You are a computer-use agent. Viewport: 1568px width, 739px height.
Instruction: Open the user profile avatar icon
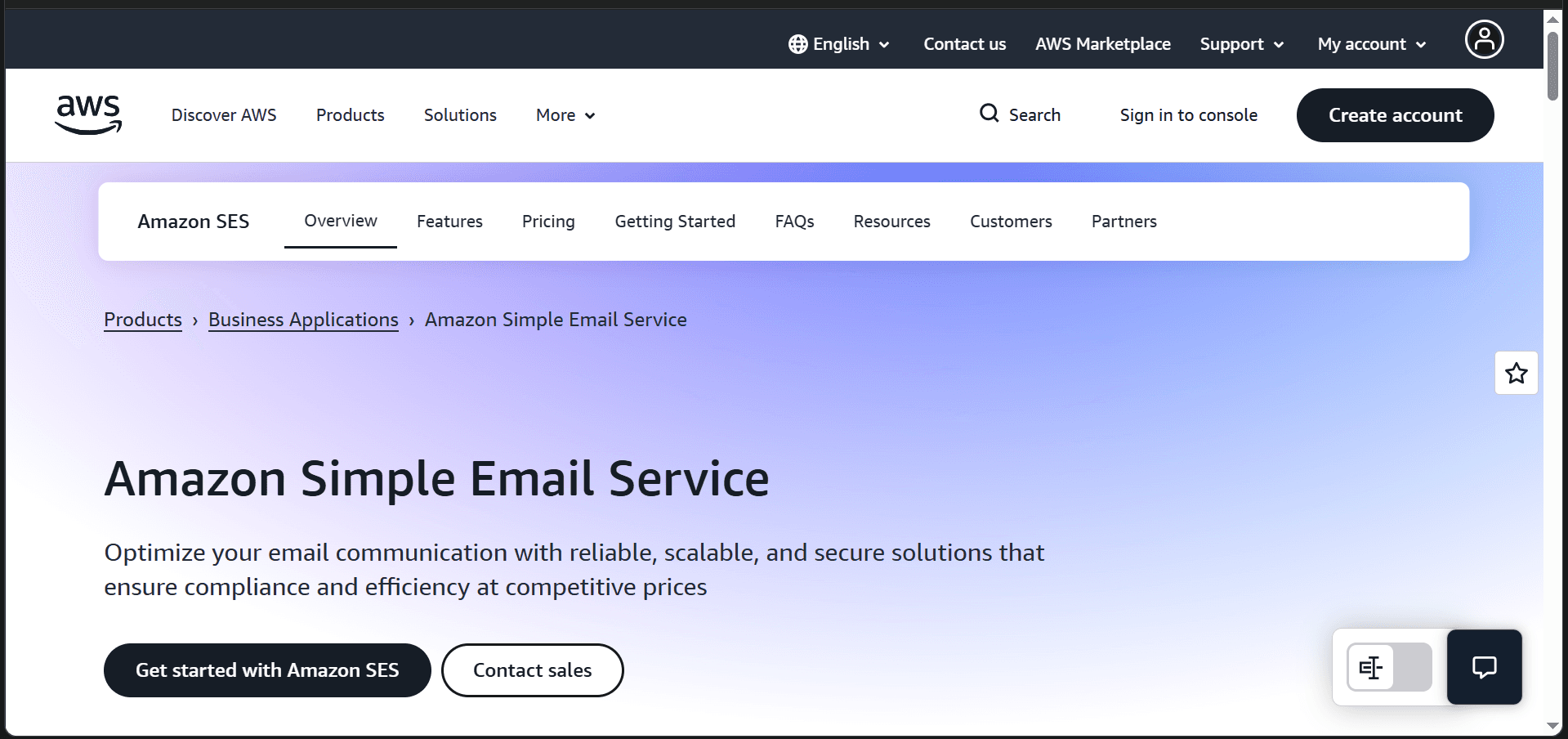[x=1484, y=39]
